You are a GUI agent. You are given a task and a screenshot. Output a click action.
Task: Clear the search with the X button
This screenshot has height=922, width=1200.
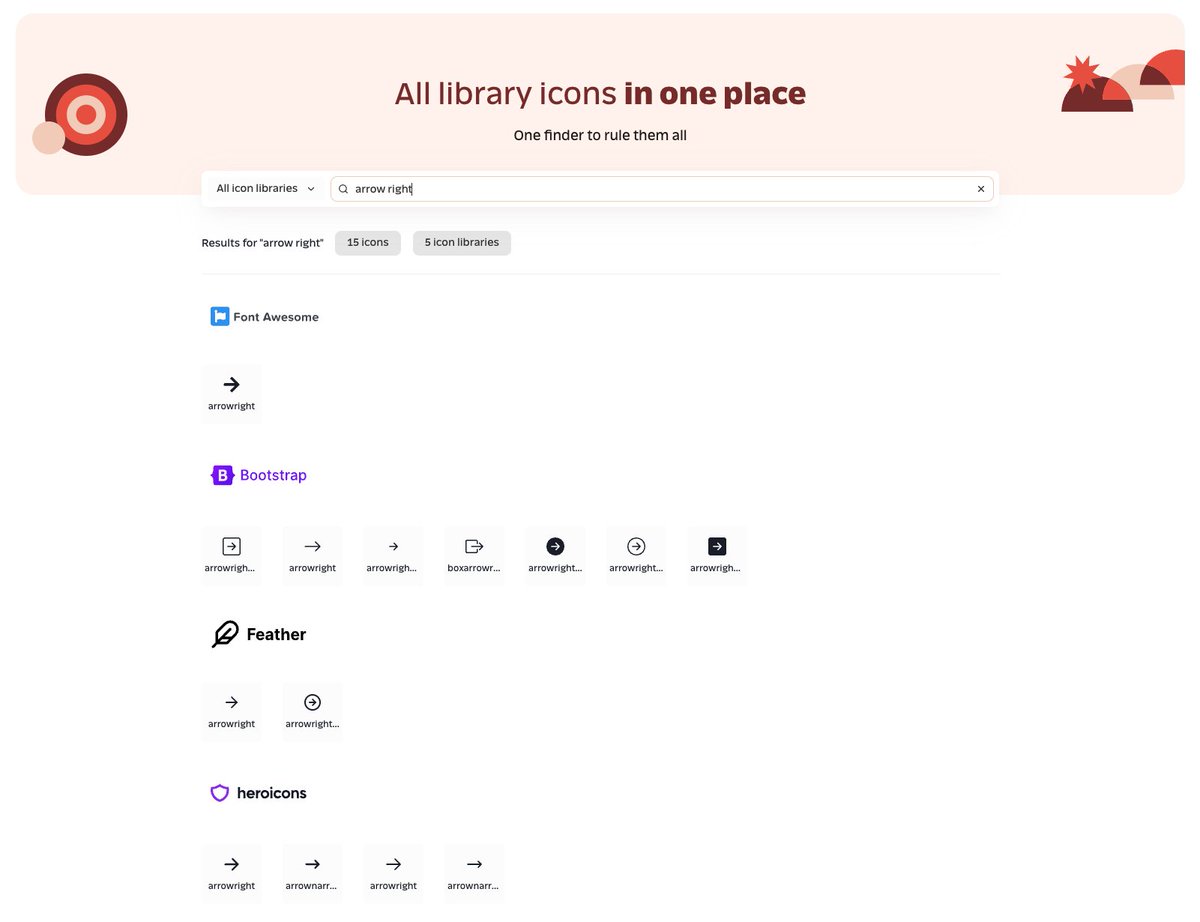[981, 189]
